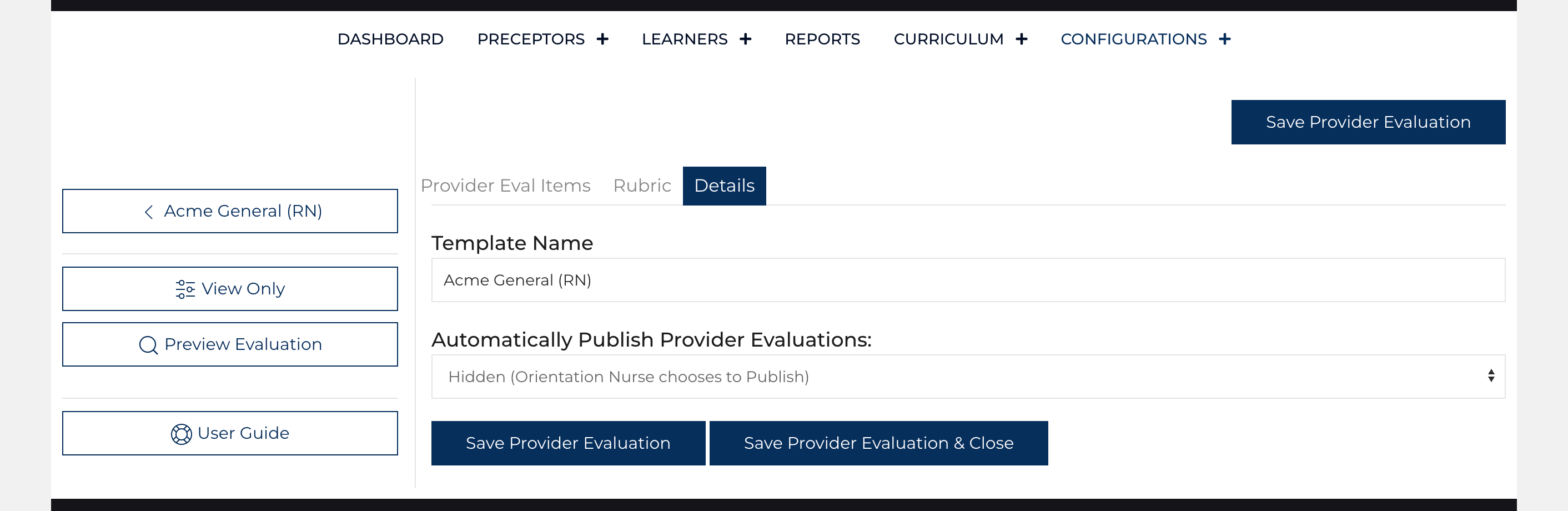Open the Dashboard page
The image size is (1568, 511).
[x=390, y=39]
